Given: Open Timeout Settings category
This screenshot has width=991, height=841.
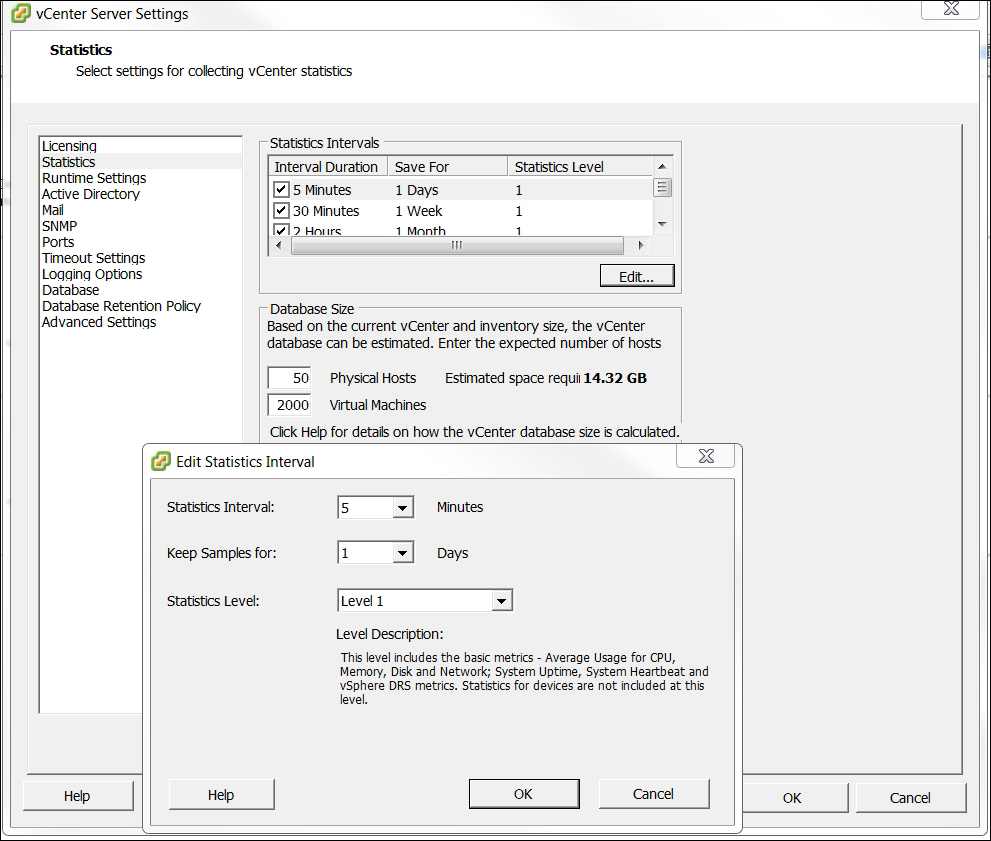Looking at the screenshot, I should [x=94, y=258].
